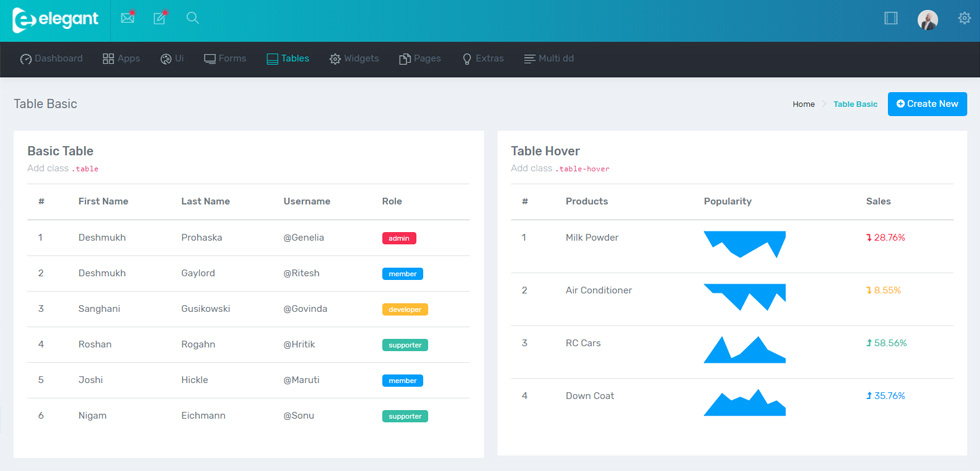Viewport: 980px width, 471px height.
Task: Click the Elegant logo
Action: click(56, 19)
